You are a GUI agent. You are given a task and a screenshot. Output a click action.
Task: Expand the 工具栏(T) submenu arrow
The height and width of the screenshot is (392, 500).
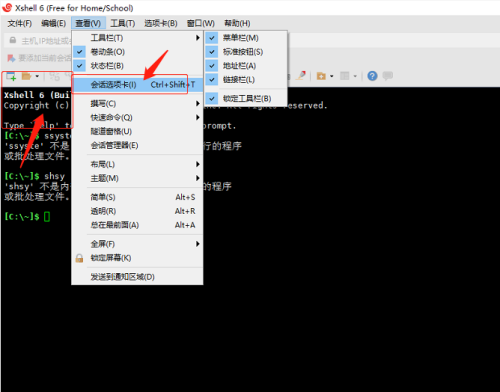(x=198, y=38)
